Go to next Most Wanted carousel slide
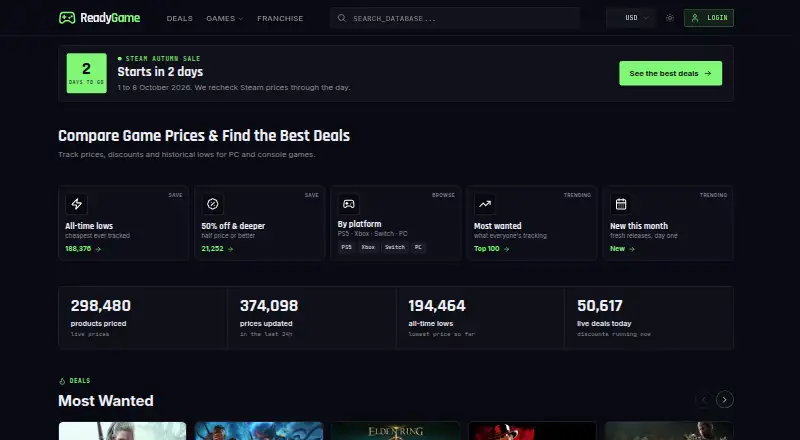 [724, 400]
